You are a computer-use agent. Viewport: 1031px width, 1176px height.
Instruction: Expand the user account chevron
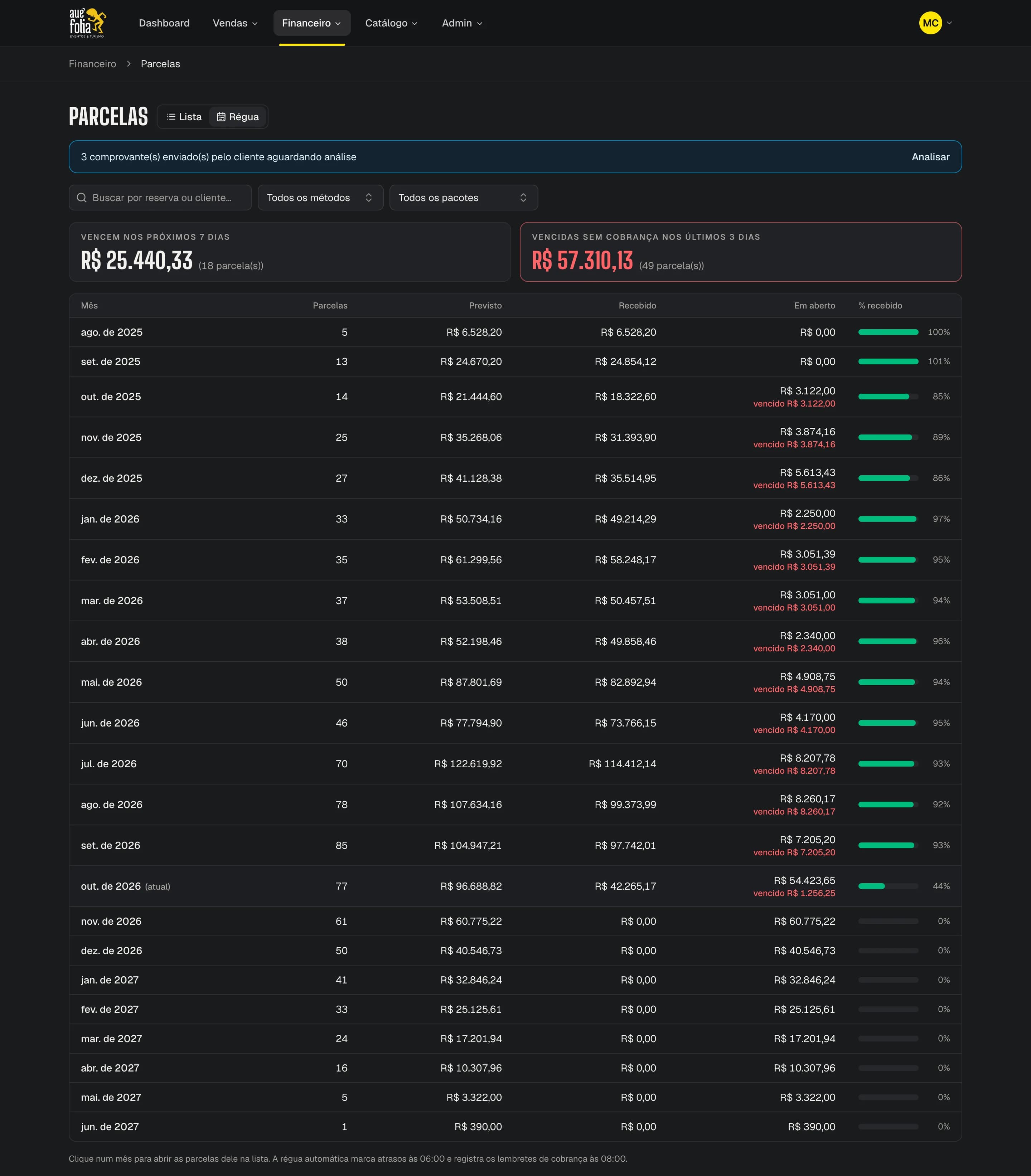click(x=949, y=23)
